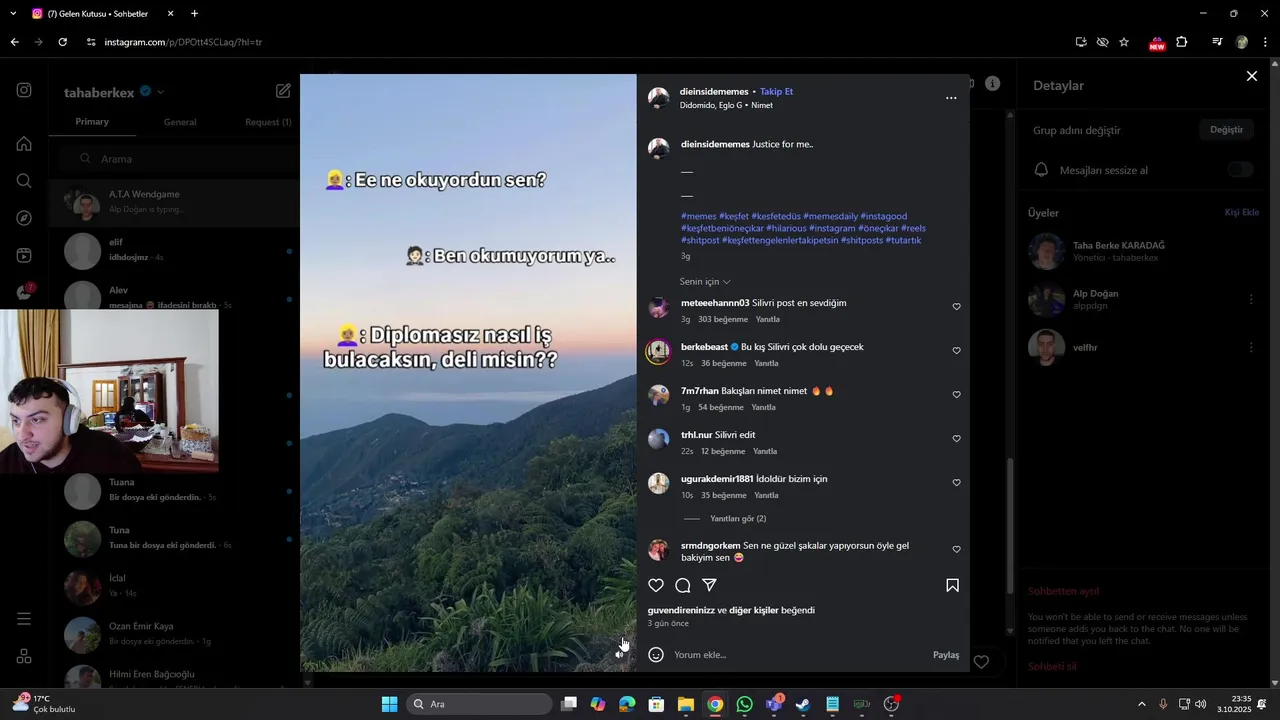Reload the page in browser toolbar
1280x720 pixels.
click(62, 42)
